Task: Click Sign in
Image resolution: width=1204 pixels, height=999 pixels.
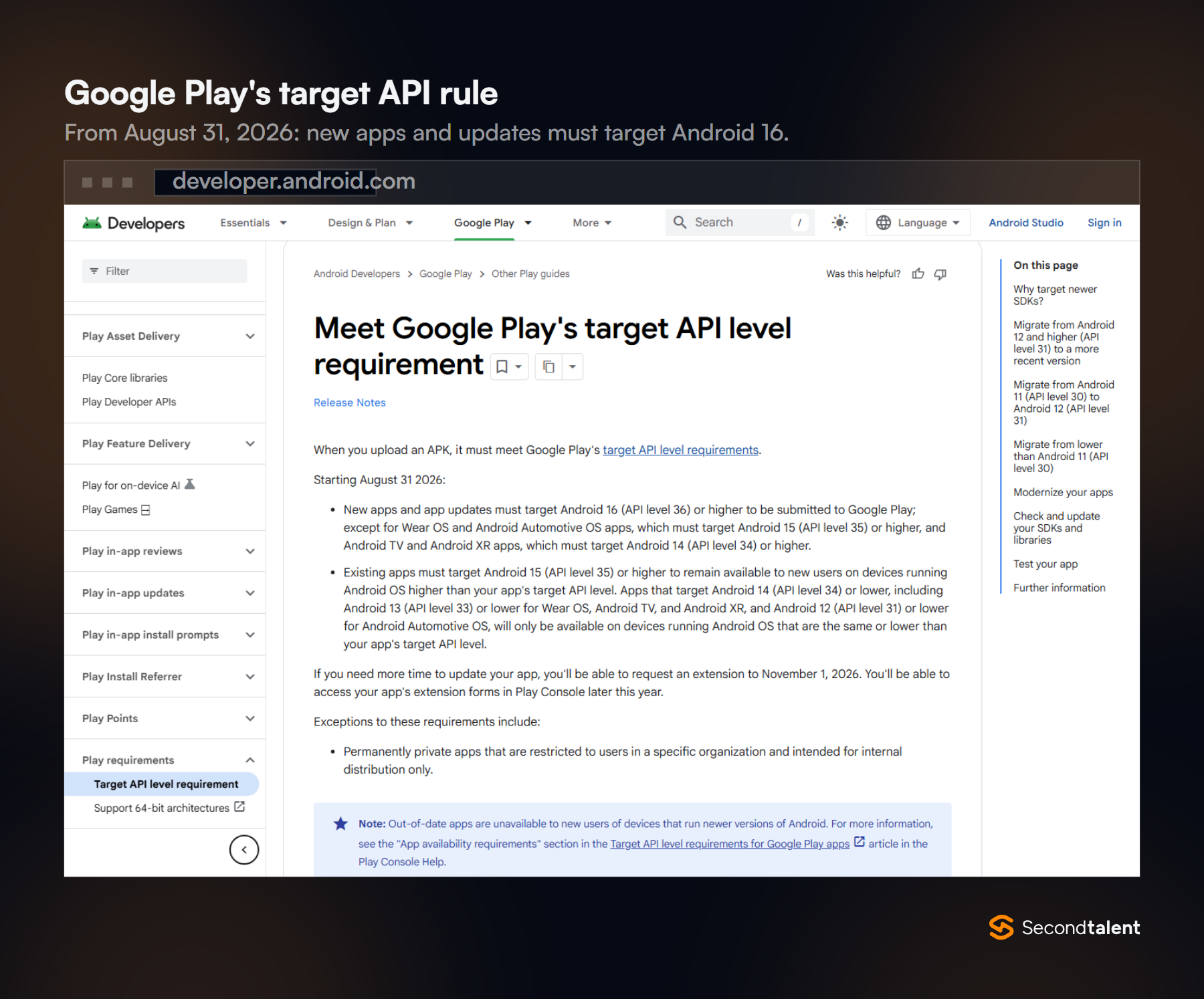Action: coord(1104,223)
